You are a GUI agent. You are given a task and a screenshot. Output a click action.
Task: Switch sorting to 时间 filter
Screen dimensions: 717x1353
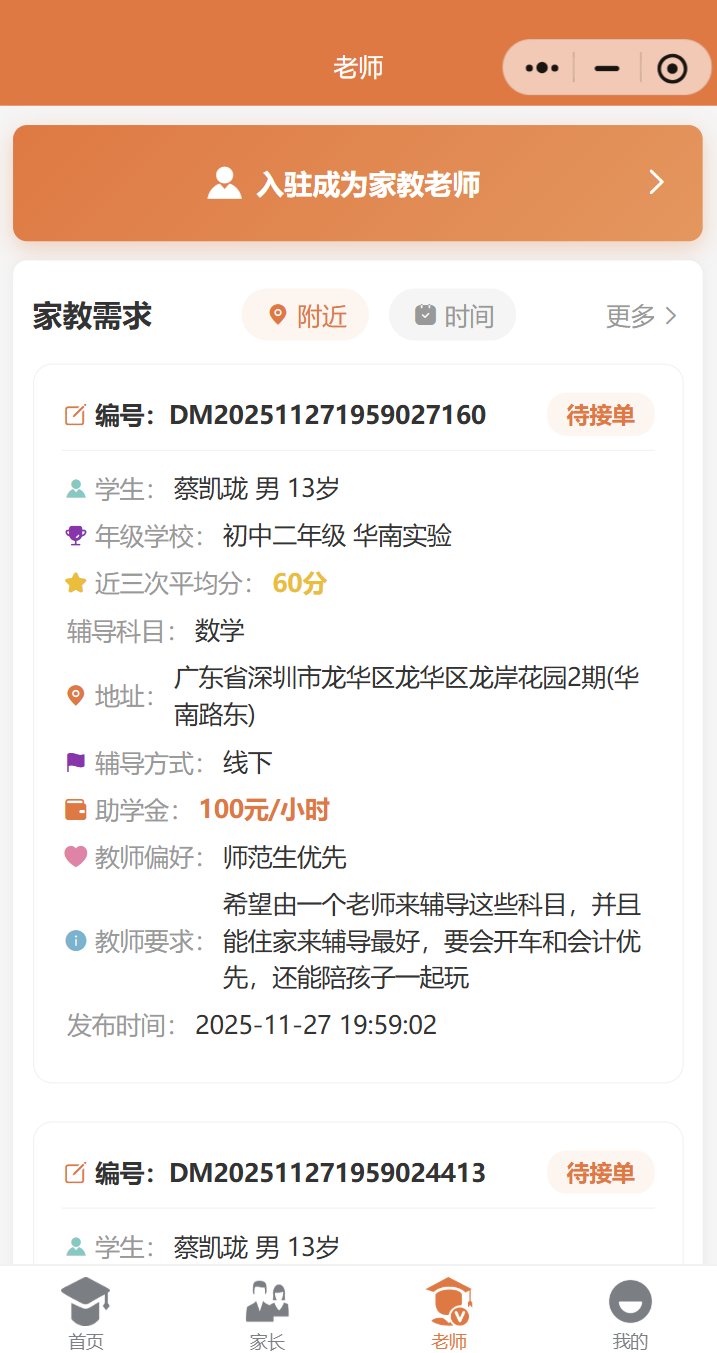coord(453,316)
